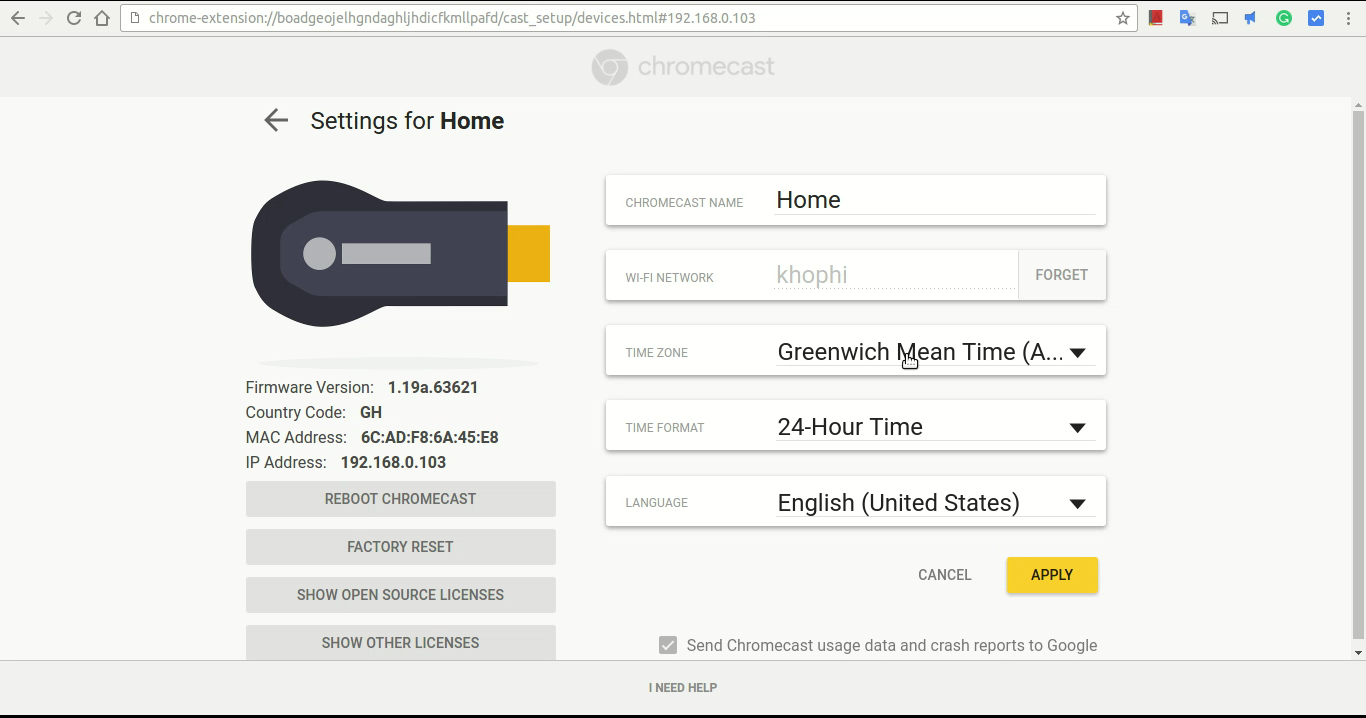Expand the Language dropdown
Screen dimensions: 1366x718
point(1077,504)
